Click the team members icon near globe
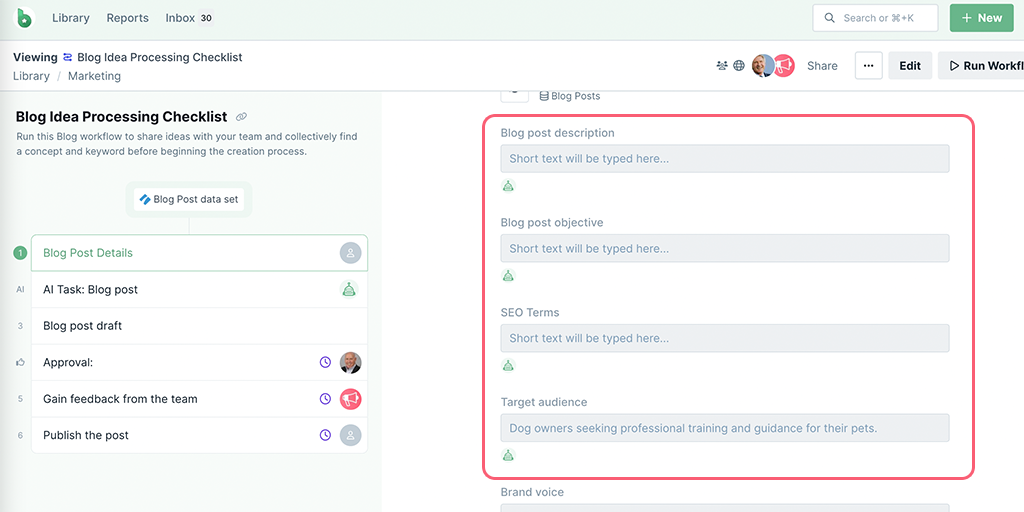This screenshot has height=512, width=1024. (722, 65)
